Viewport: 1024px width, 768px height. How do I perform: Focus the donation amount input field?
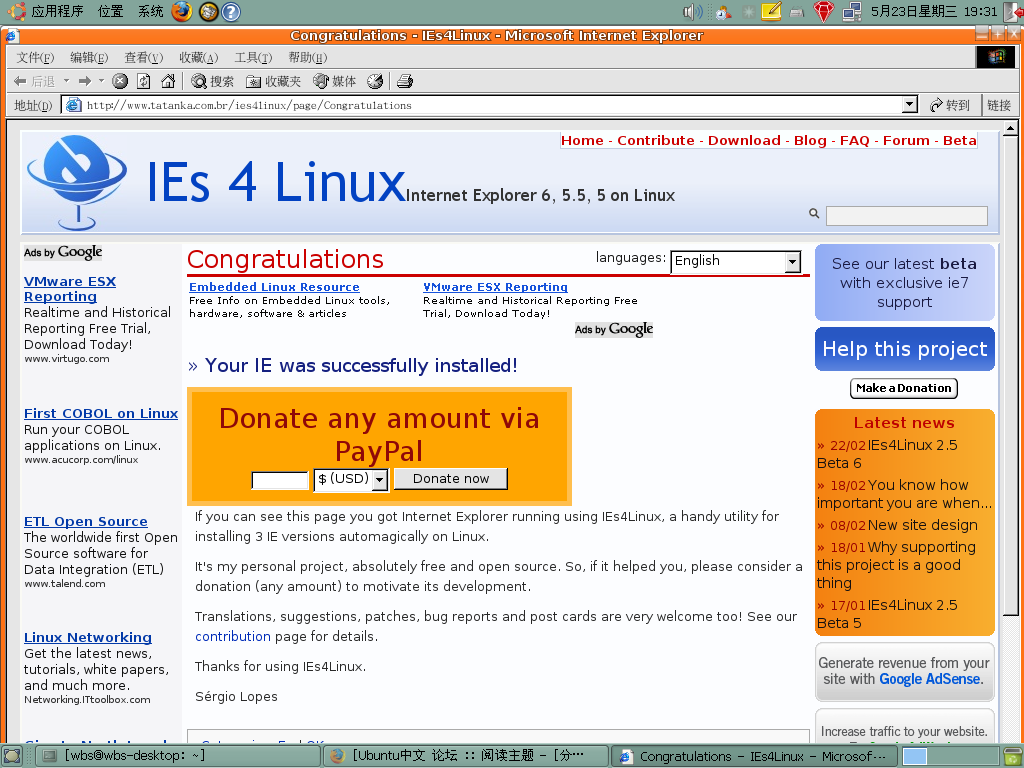pyautogui.click(x=280, y=480)
